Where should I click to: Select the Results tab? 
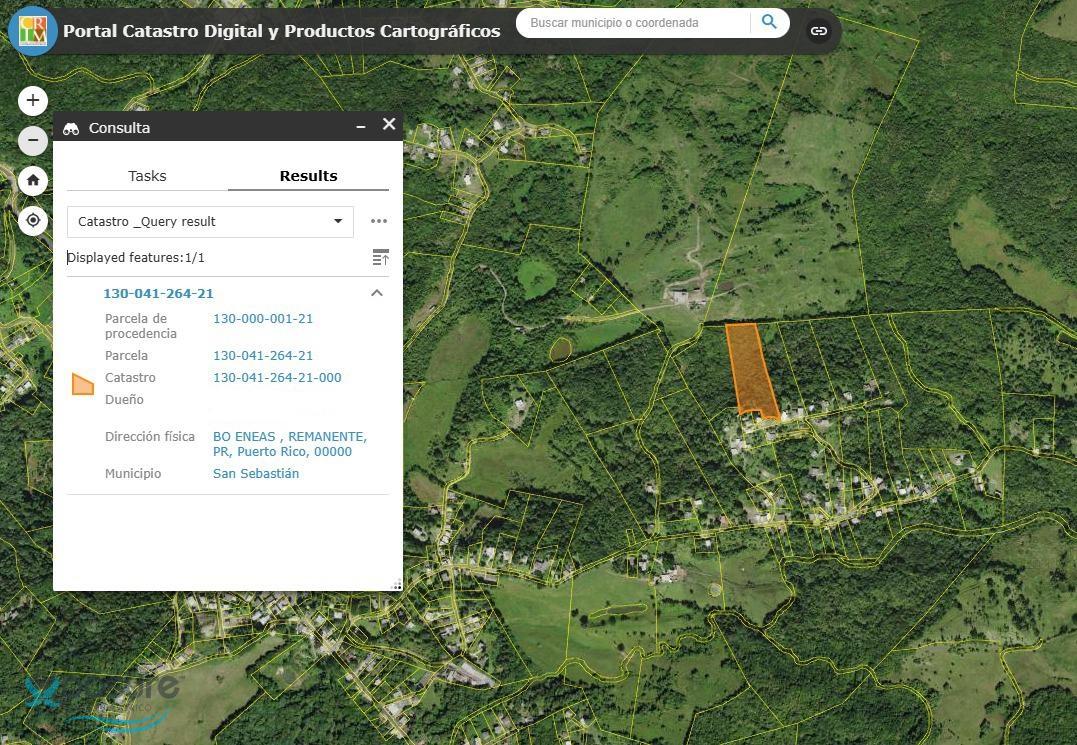point(308,176)
